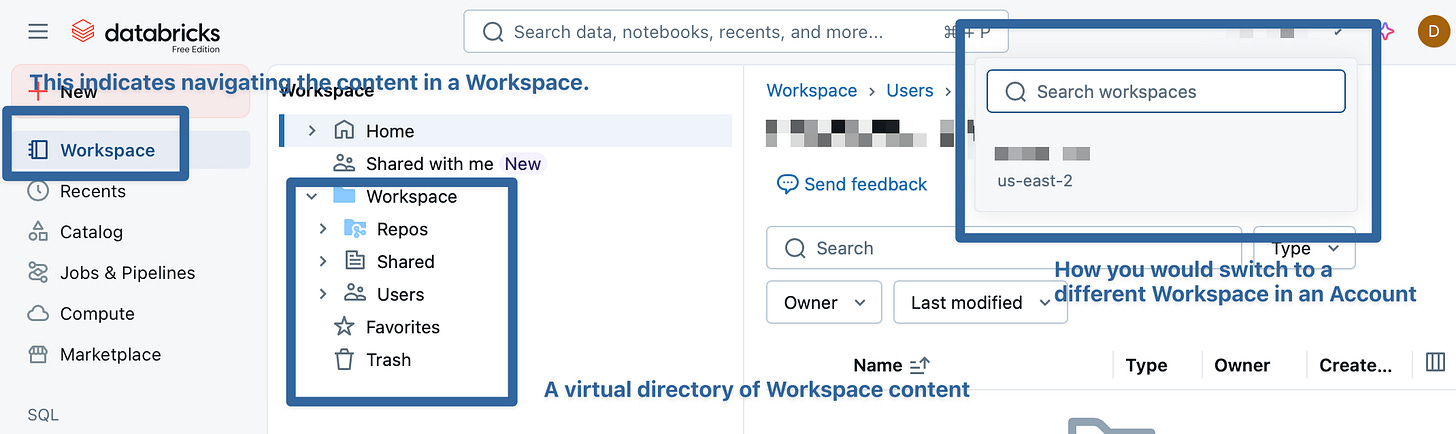The image size is (1456, 434).
Task: Collapse the Workspace folder node
Action: point(312,197)
